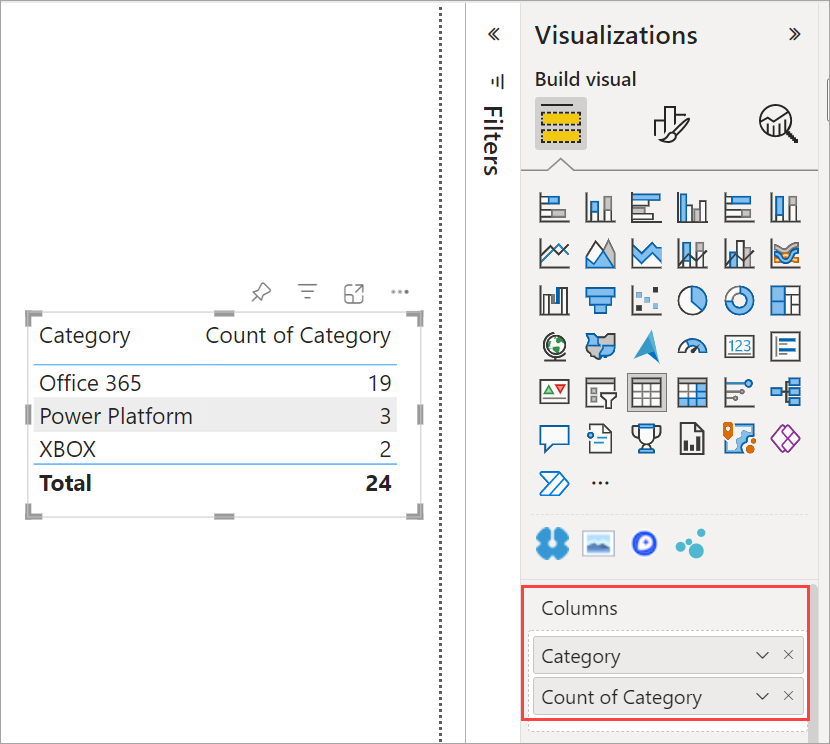Open More options on table visual
The width and height of the screenshot is (830, 744).
click(x=400, y=292)
